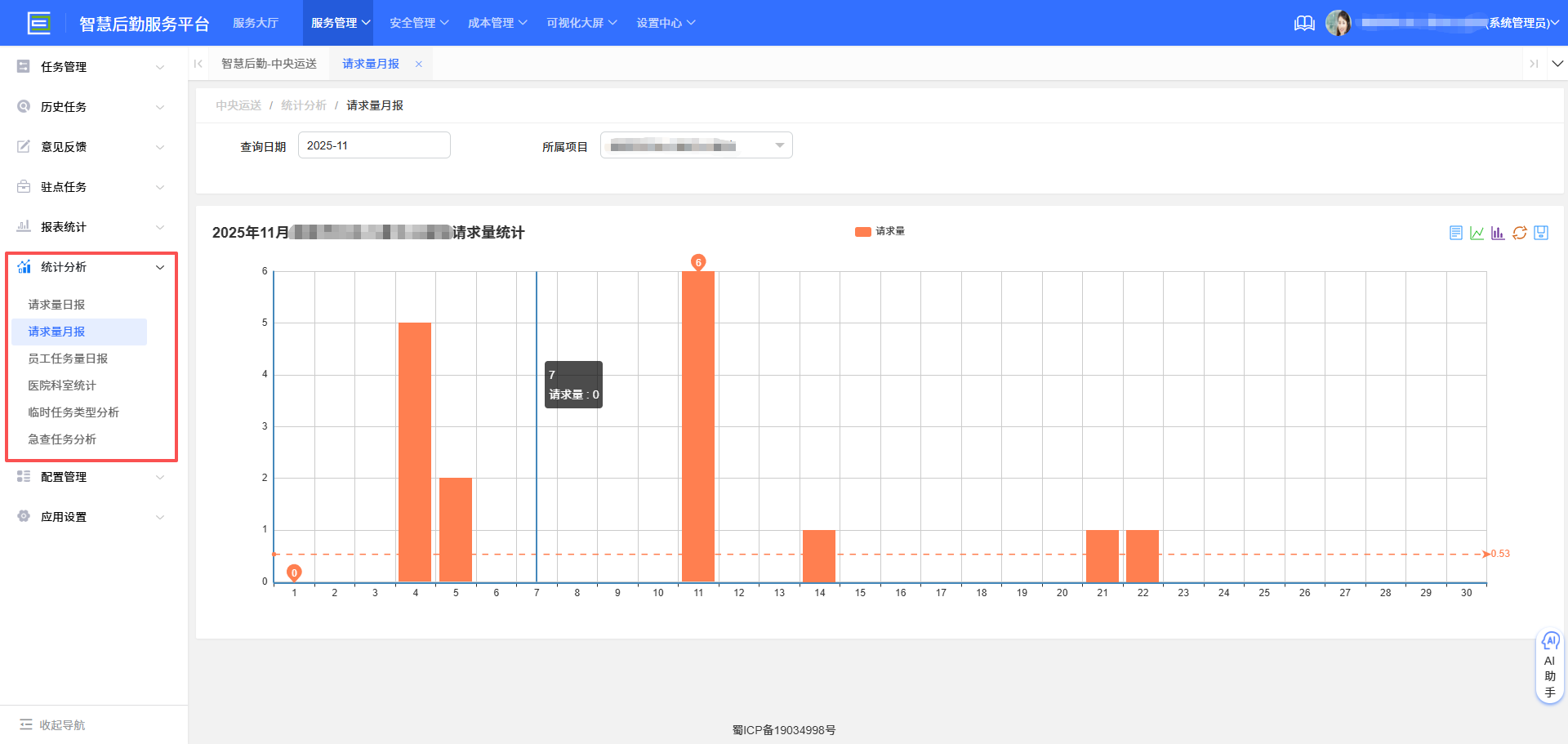Save the chart as an image
Screen dimensions: 1568x744
[1542, 232]
